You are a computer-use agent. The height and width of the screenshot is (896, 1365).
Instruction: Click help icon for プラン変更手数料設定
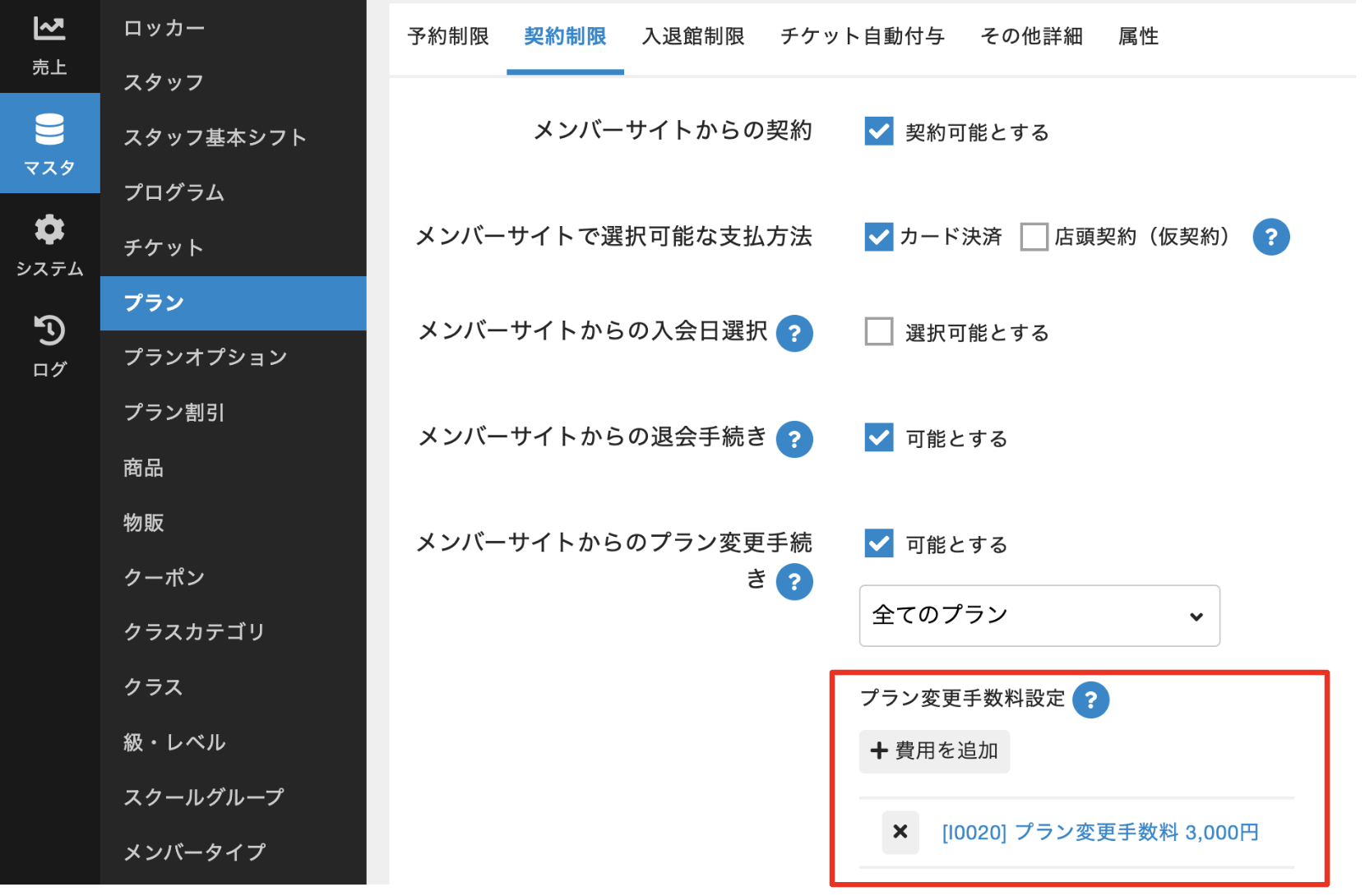click(x=1091, y=700)
